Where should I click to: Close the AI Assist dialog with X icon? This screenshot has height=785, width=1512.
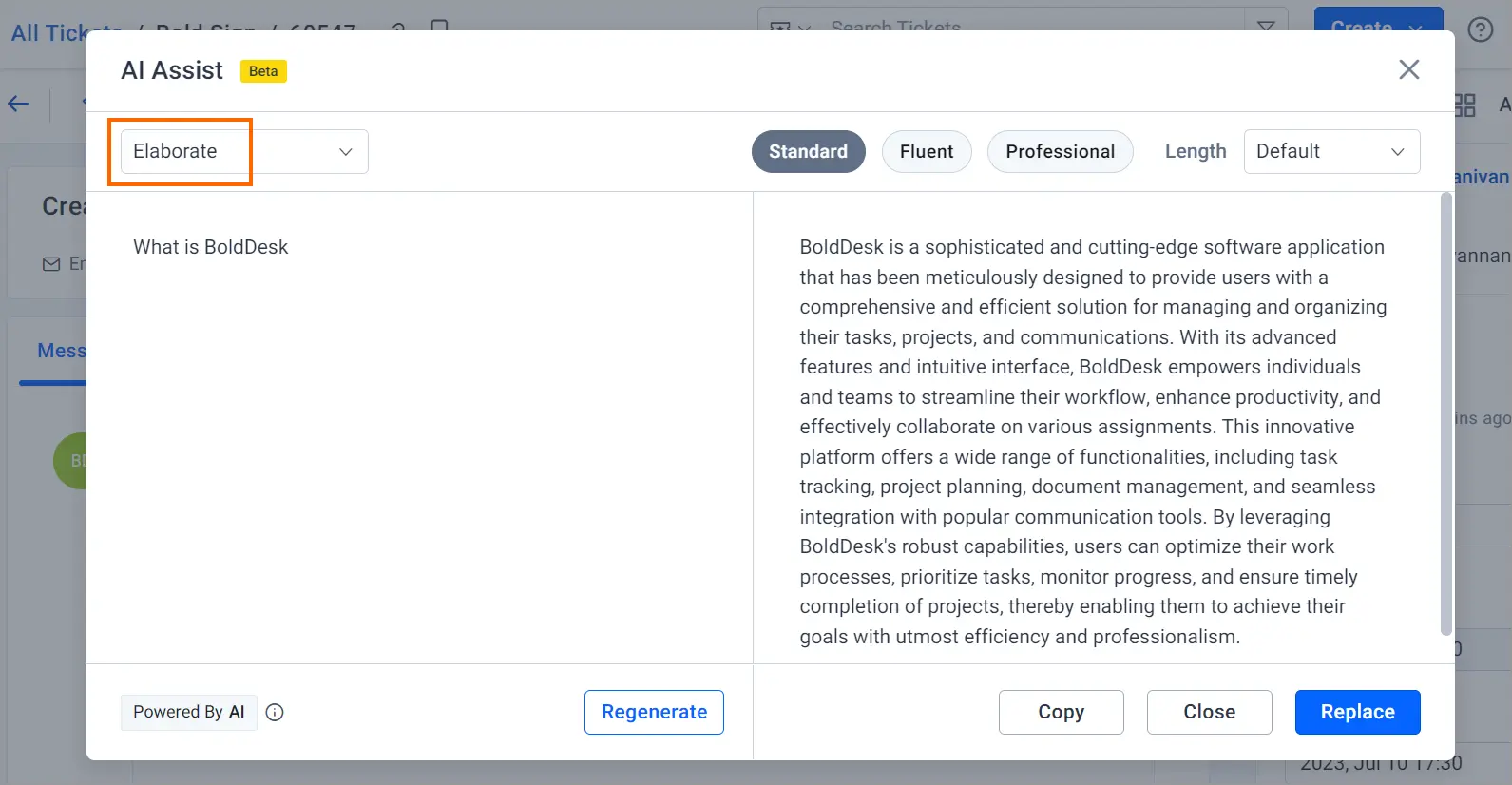1408,69
